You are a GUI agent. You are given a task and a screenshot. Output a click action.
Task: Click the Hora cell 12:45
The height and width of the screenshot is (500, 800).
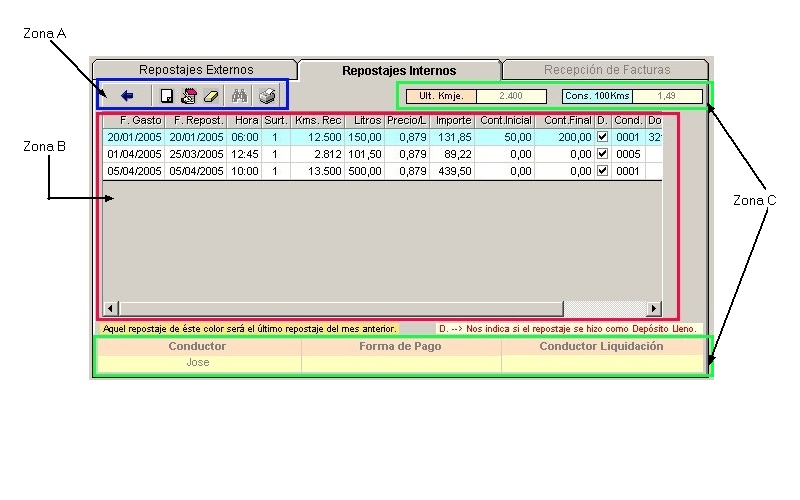coord(244,154)
